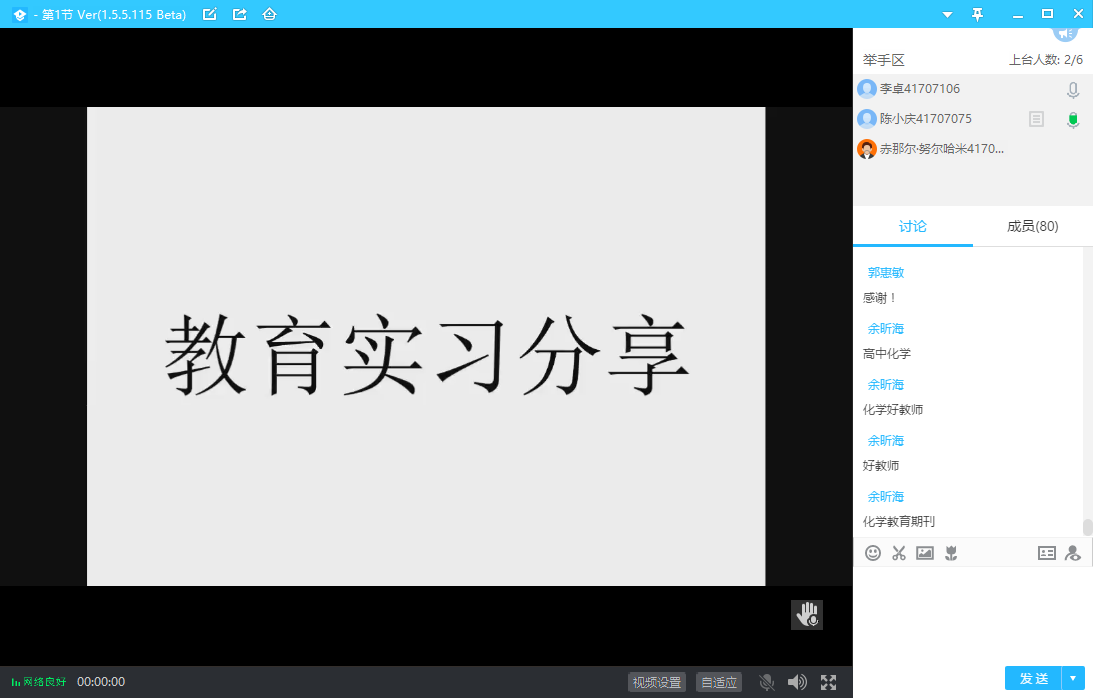Send a flower gift icon
This screenshot has width=1093, height=698.
coord(951,553)
